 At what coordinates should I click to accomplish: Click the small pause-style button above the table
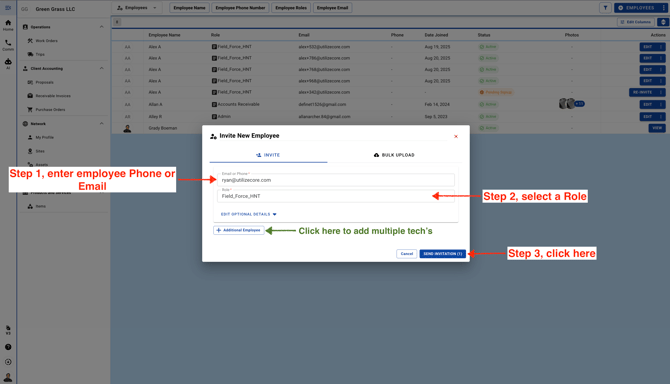pyautogui.click(x=117, y=22)
